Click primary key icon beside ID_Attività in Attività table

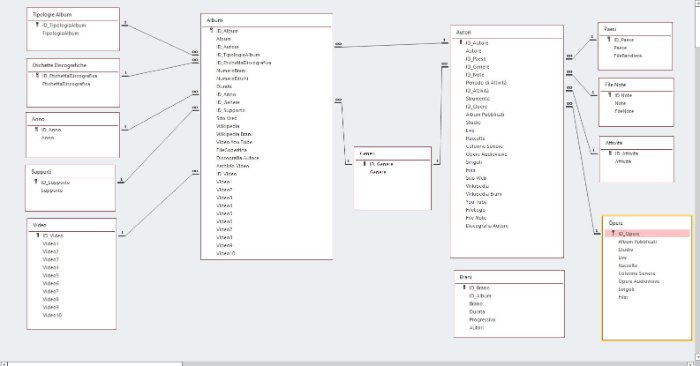click(x=610, y=153)
